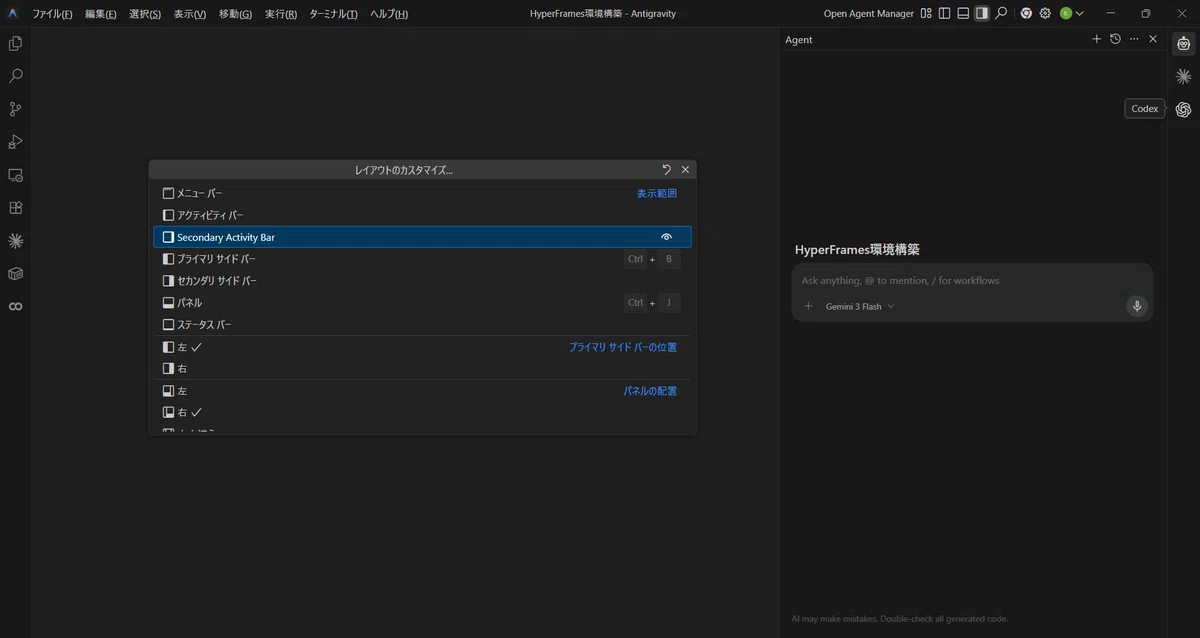Toggle the bottom panel from the title bar
1200x638 pixels.
pyautogui.click(x=963, y=14)
